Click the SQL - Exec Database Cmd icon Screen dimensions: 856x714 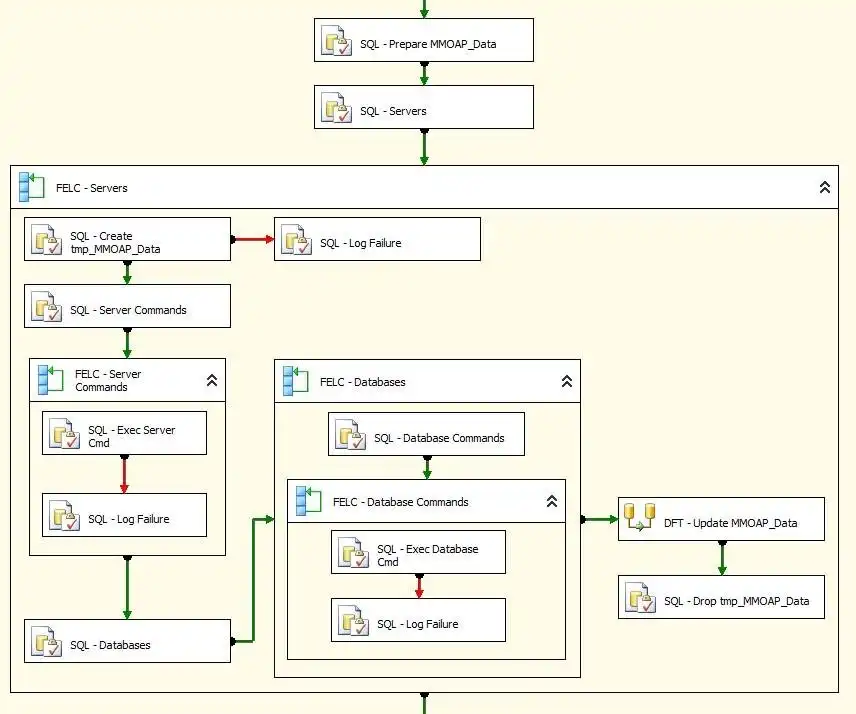(353, 552)
